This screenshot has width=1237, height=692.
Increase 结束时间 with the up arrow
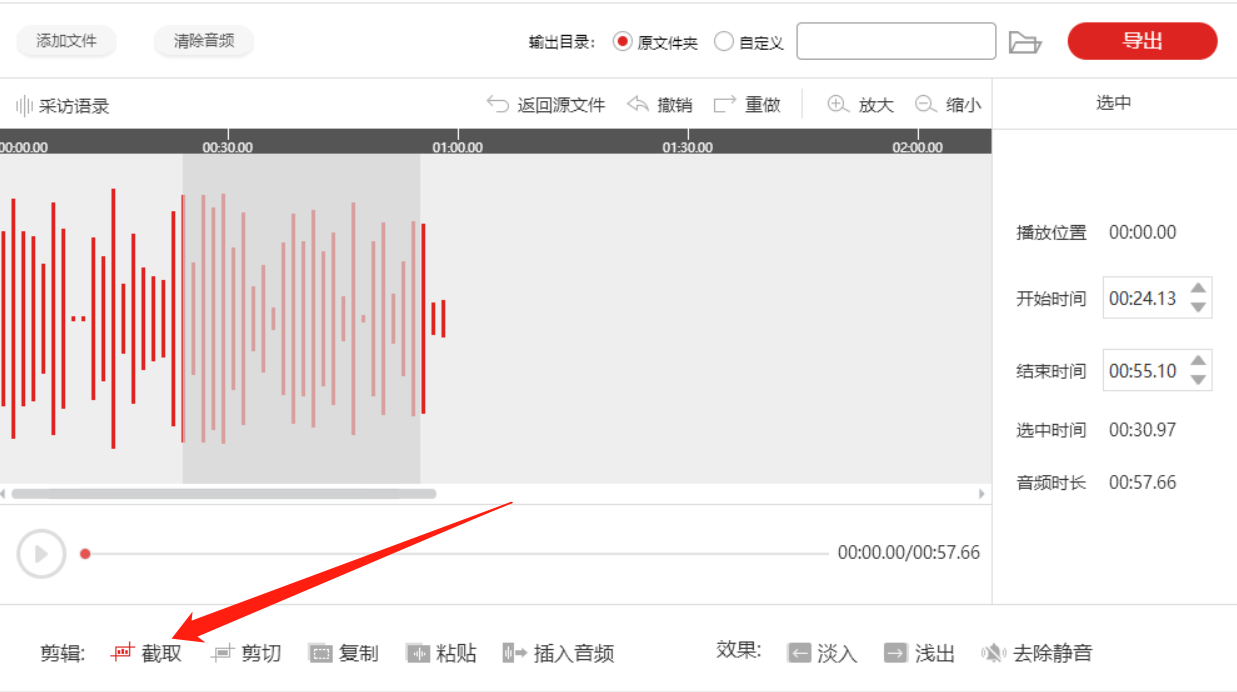pos(1198,361)
